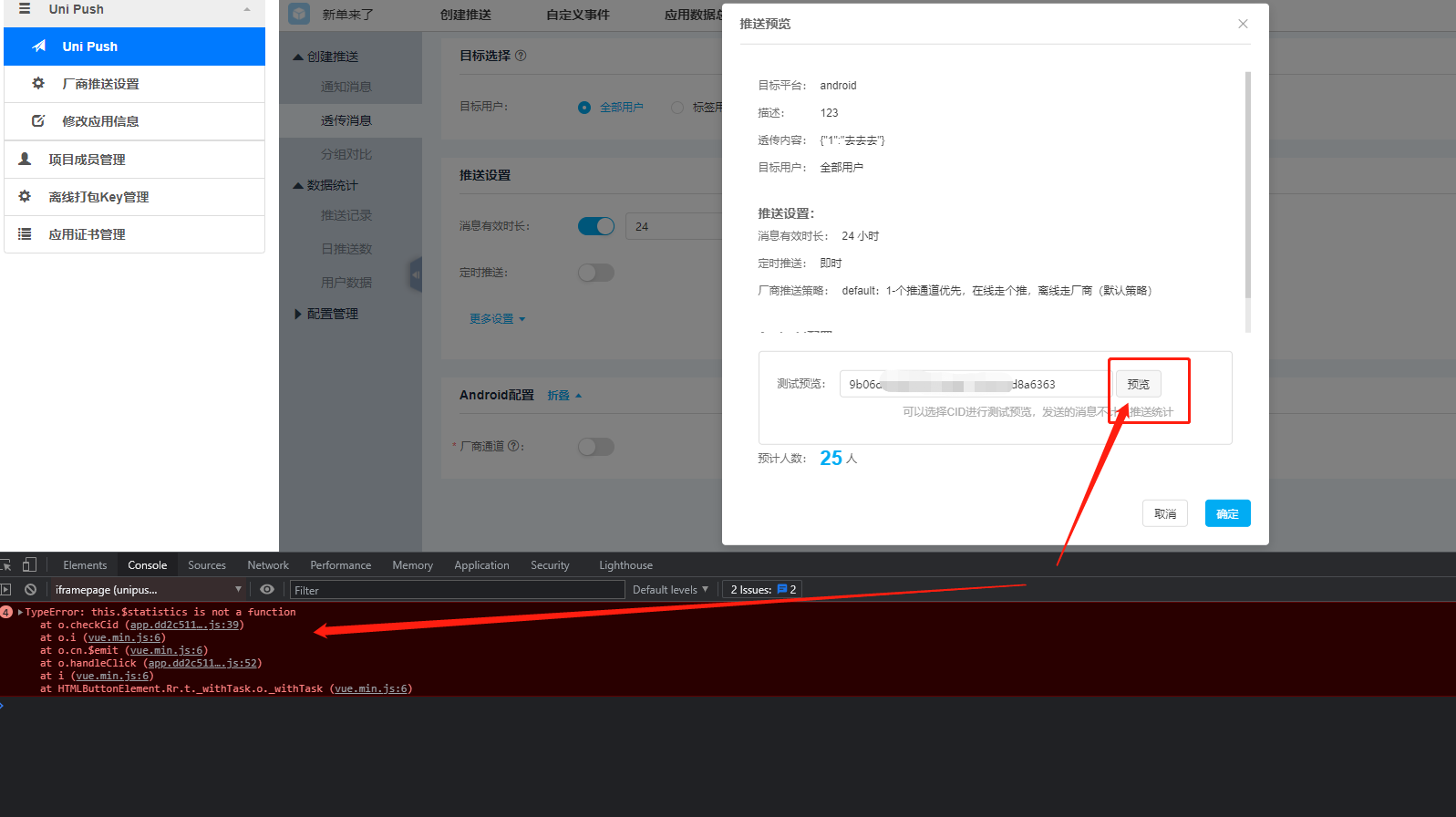This screenshot has width=1456, height=817.
Task: Expand the 配置管理 tree section
Action: tap(298, 314)
